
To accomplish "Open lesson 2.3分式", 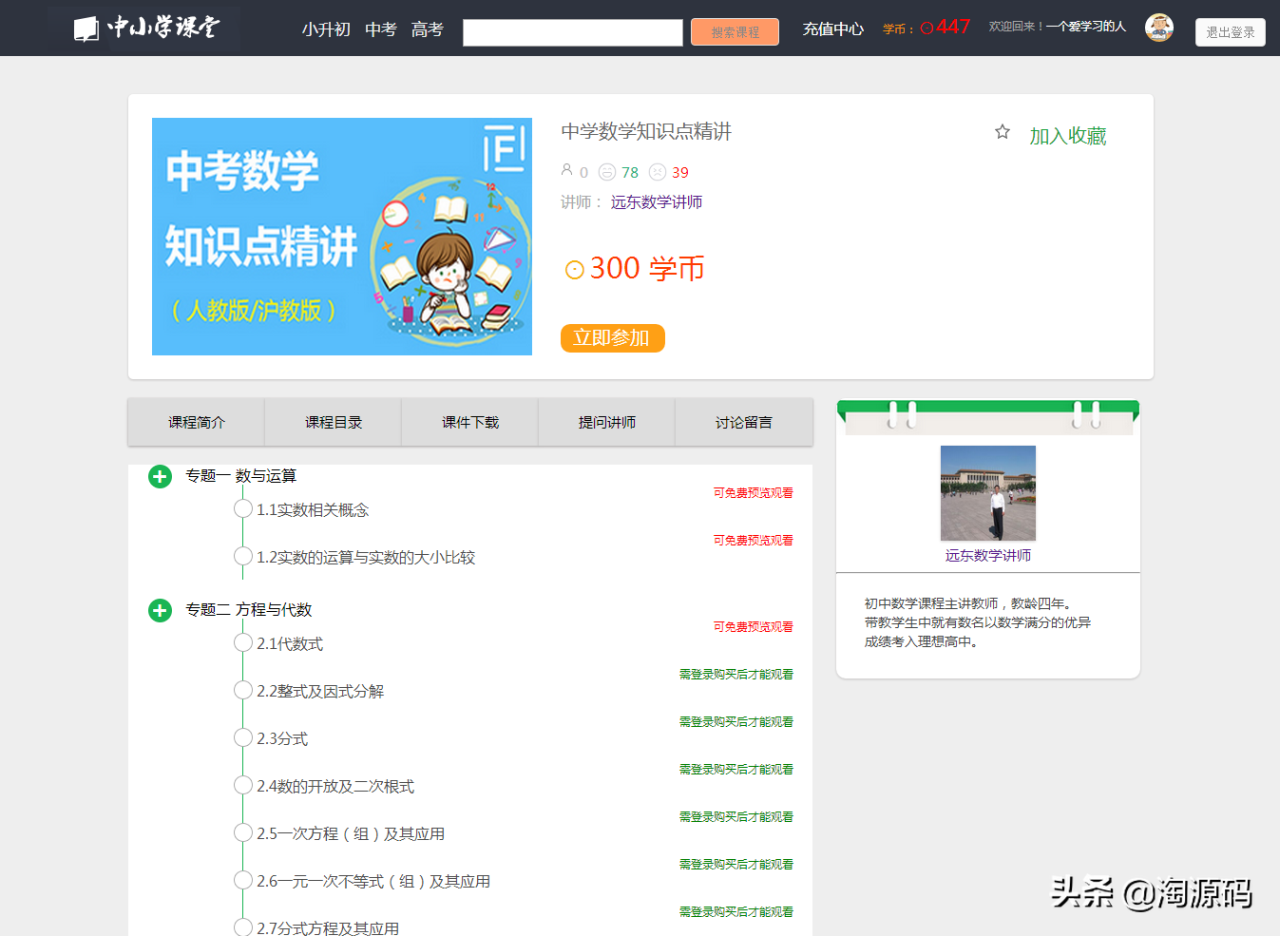I will 282,739.
